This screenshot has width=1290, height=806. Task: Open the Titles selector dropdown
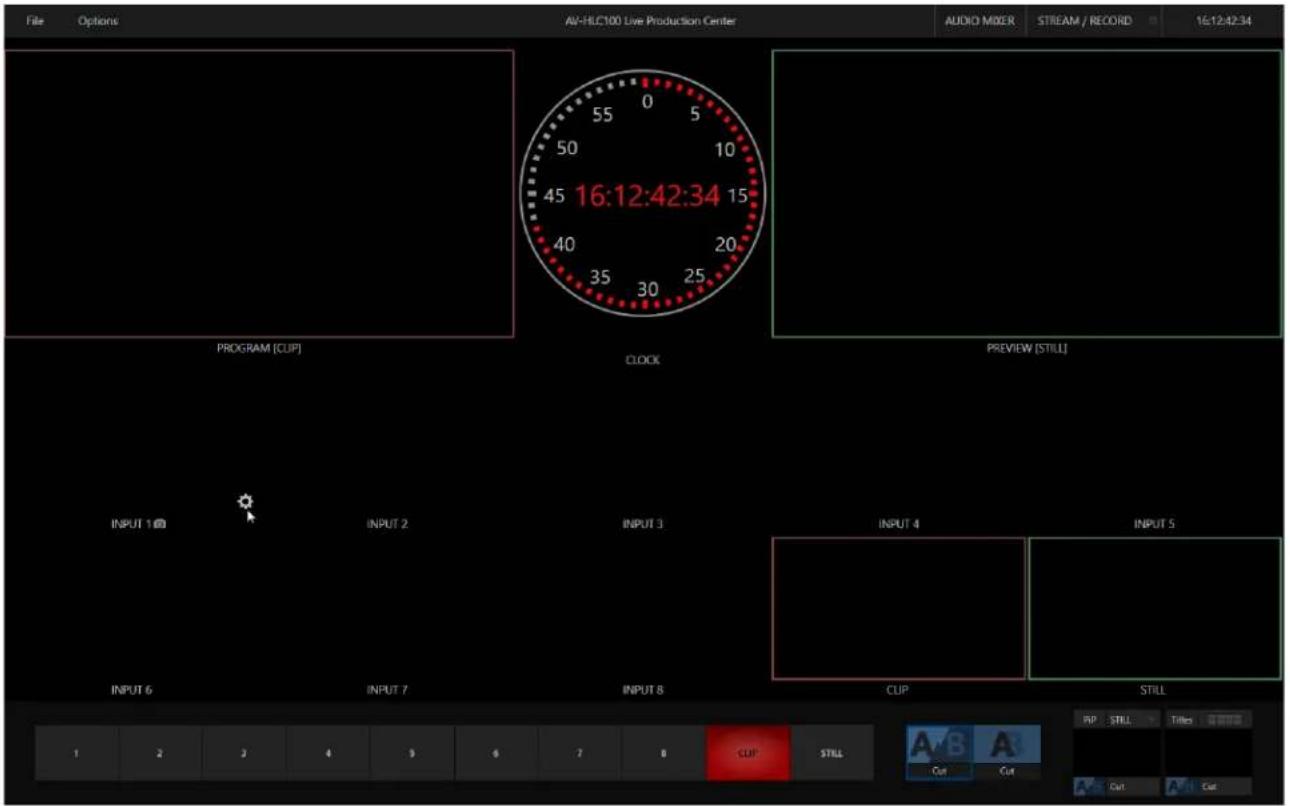coord(1224,720)
